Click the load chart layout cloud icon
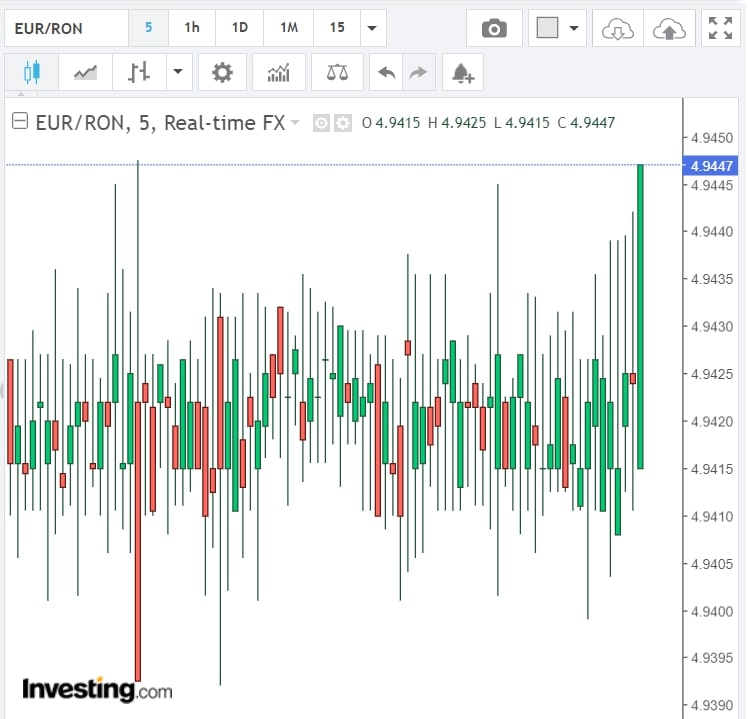 tap(617, 28)
